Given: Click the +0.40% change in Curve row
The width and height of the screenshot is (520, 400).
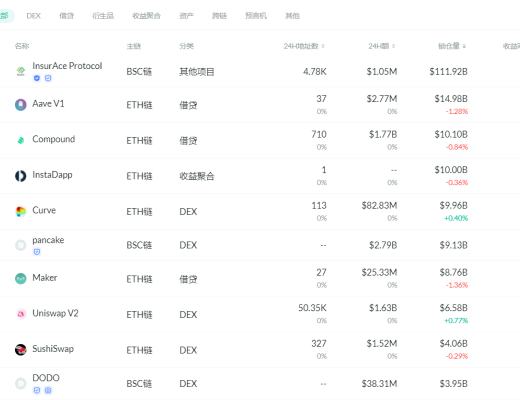Looking at the screenshot, I should click(456, 218).
